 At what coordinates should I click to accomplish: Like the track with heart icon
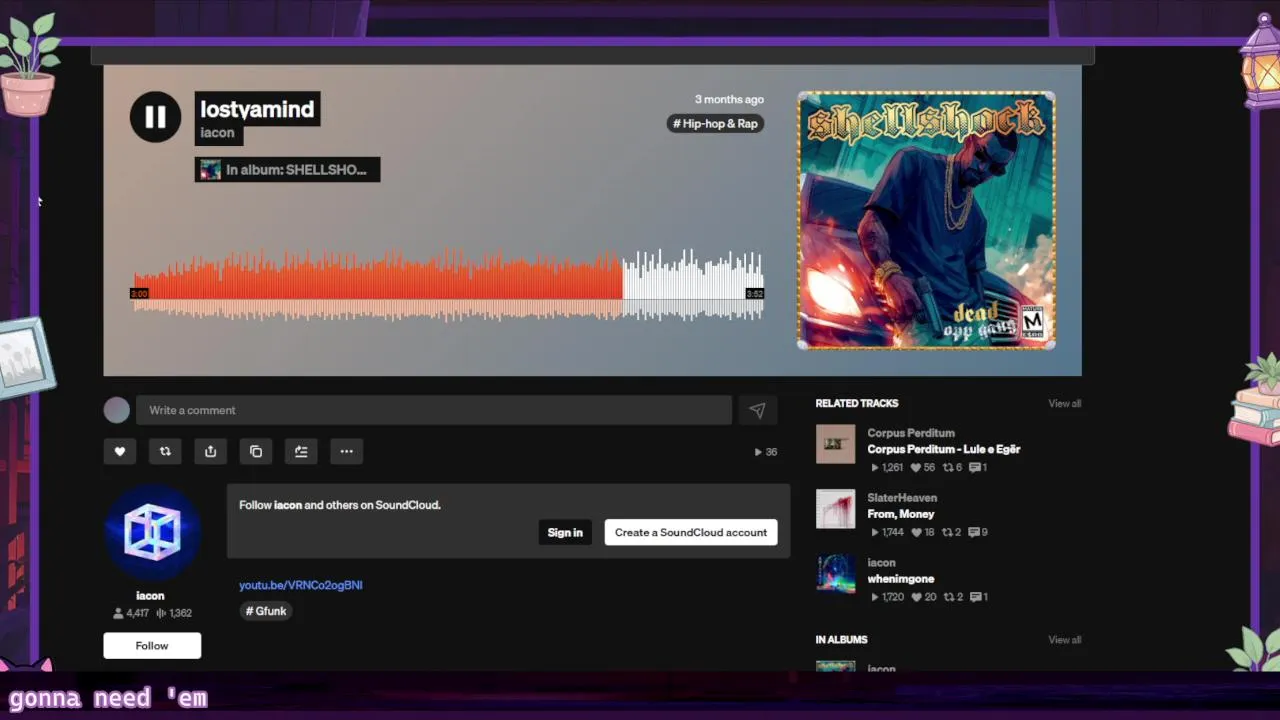click(119, 451)
